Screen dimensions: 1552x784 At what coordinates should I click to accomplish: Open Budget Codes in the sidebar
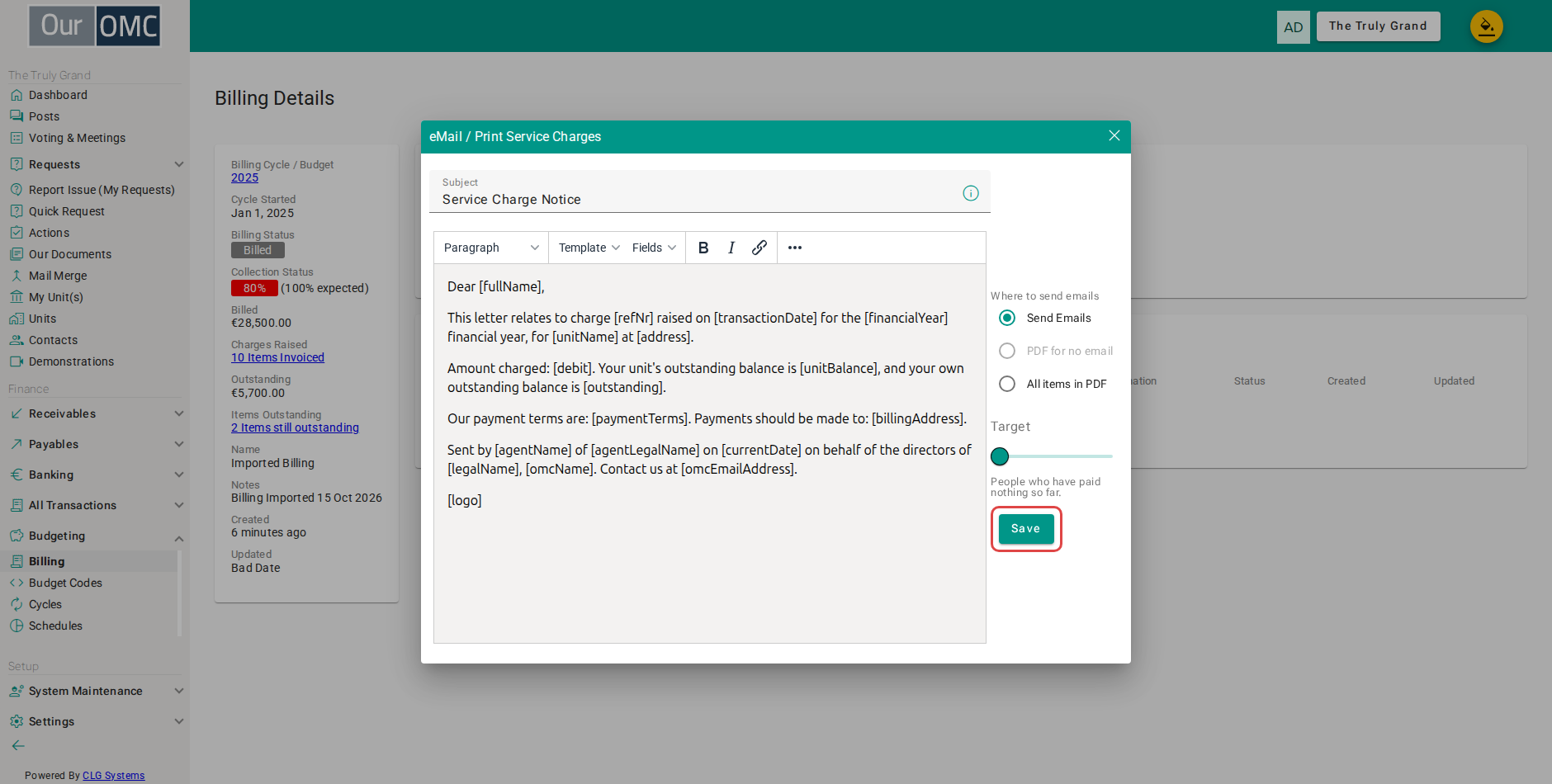pos(65,583)
